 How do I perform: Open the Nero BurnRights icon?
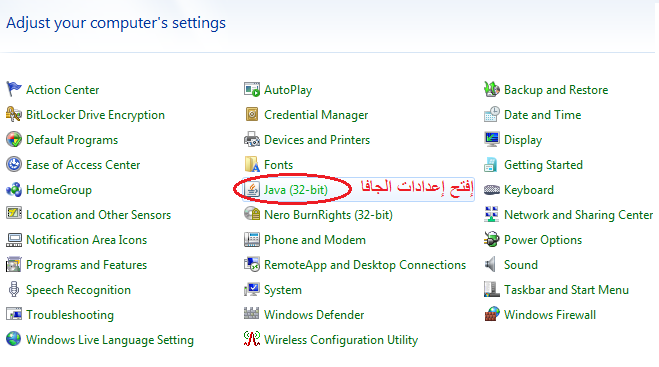[252, 214]
